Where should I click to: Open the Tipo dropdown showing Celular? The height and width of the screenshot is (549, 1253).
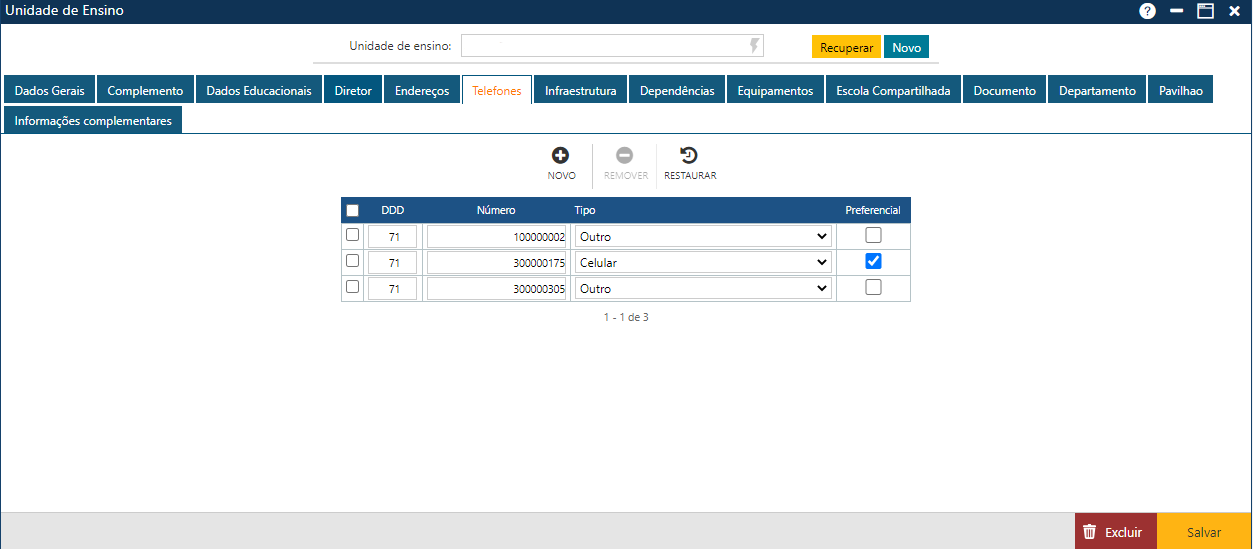pyautogui.click(x=703, y=262)
